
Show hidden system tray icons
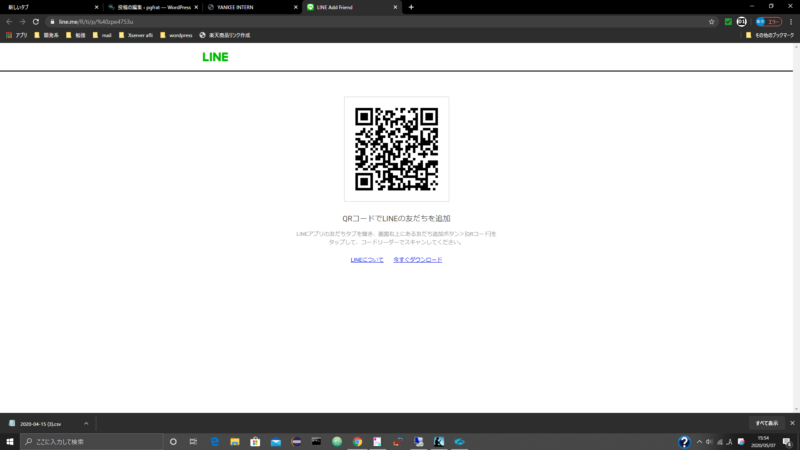click(x=699, y=442)
